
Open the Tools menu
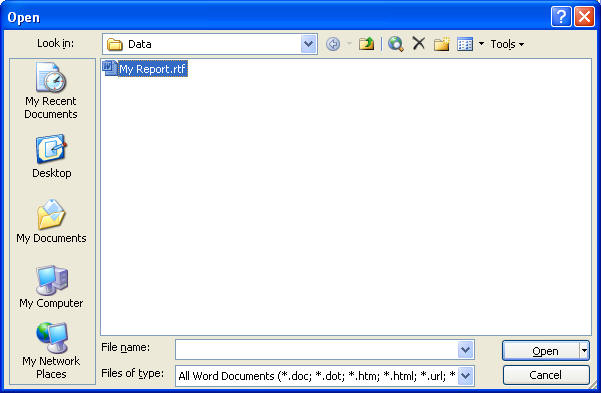pyautogui.click(x=507, y=44)
